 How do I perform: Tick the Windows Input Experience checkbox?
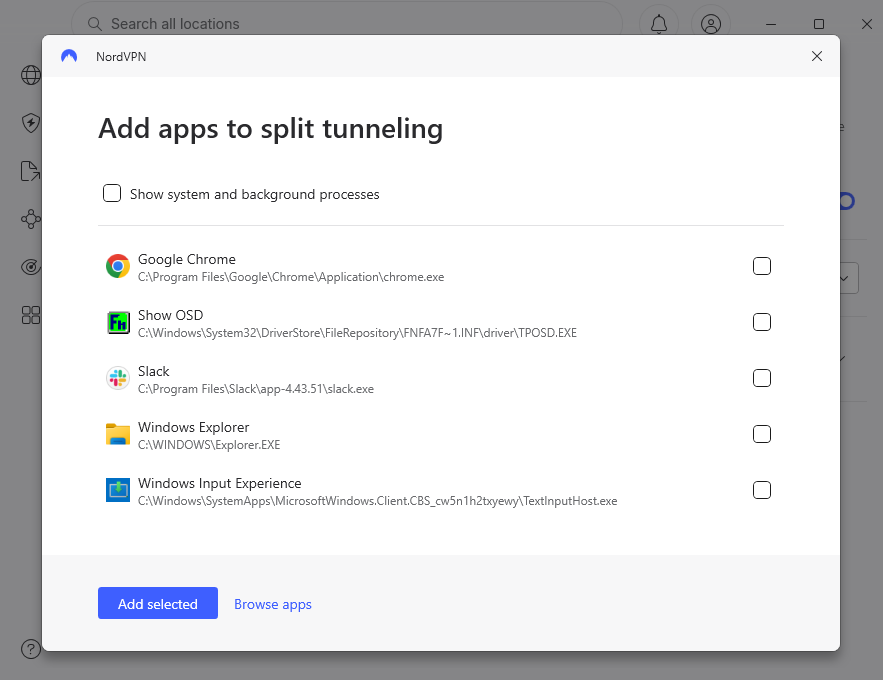point(761,490)
